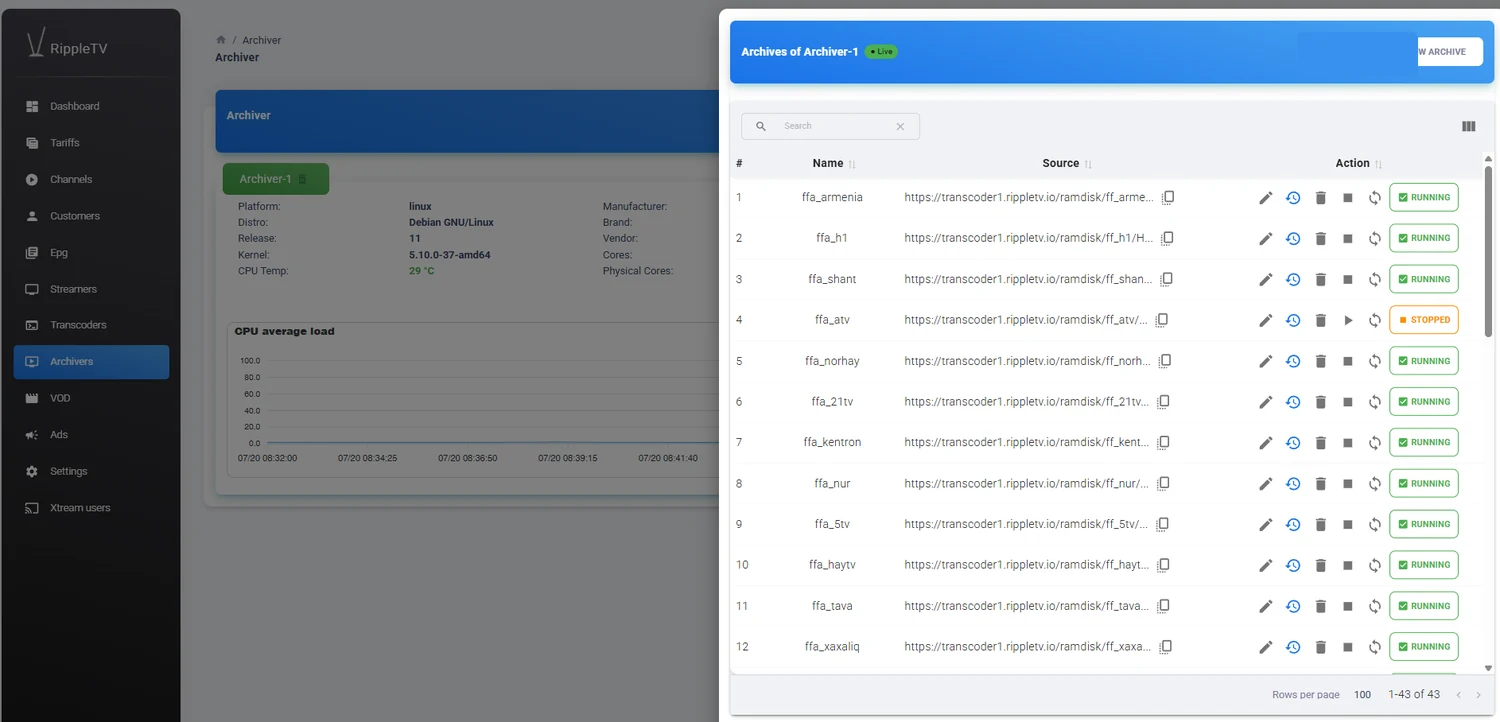Stop the ffa_norhay archive
This screenshot has height=722, width=1500.
point(1348,362)
